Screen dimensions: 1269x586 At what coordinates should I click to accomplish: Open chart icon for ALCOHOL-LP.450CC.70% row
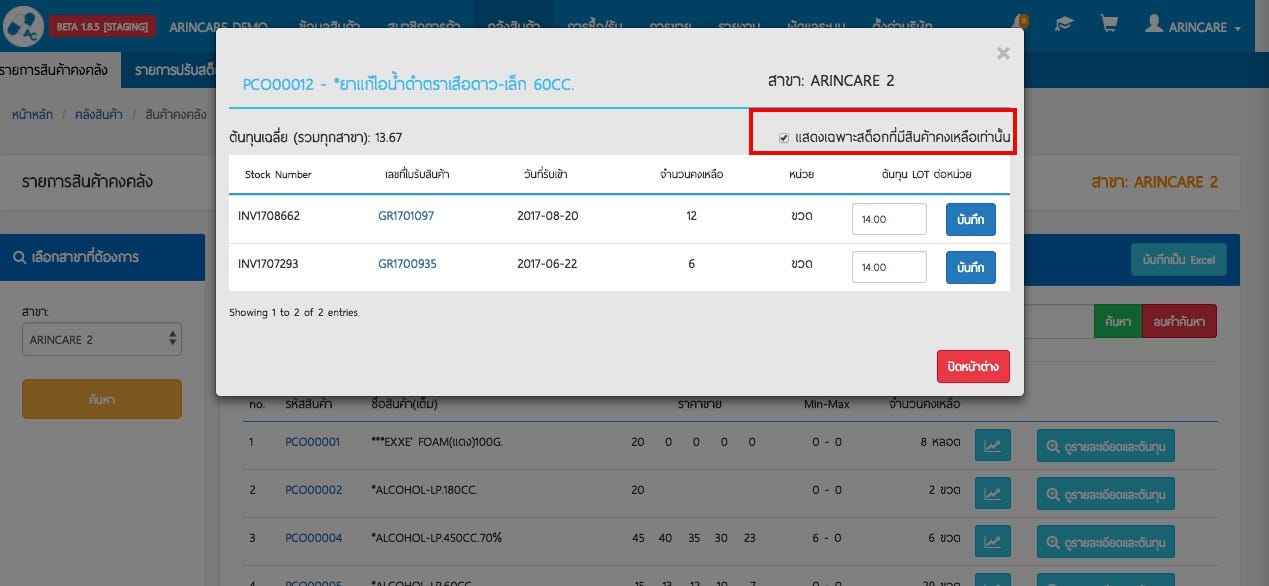992,541
